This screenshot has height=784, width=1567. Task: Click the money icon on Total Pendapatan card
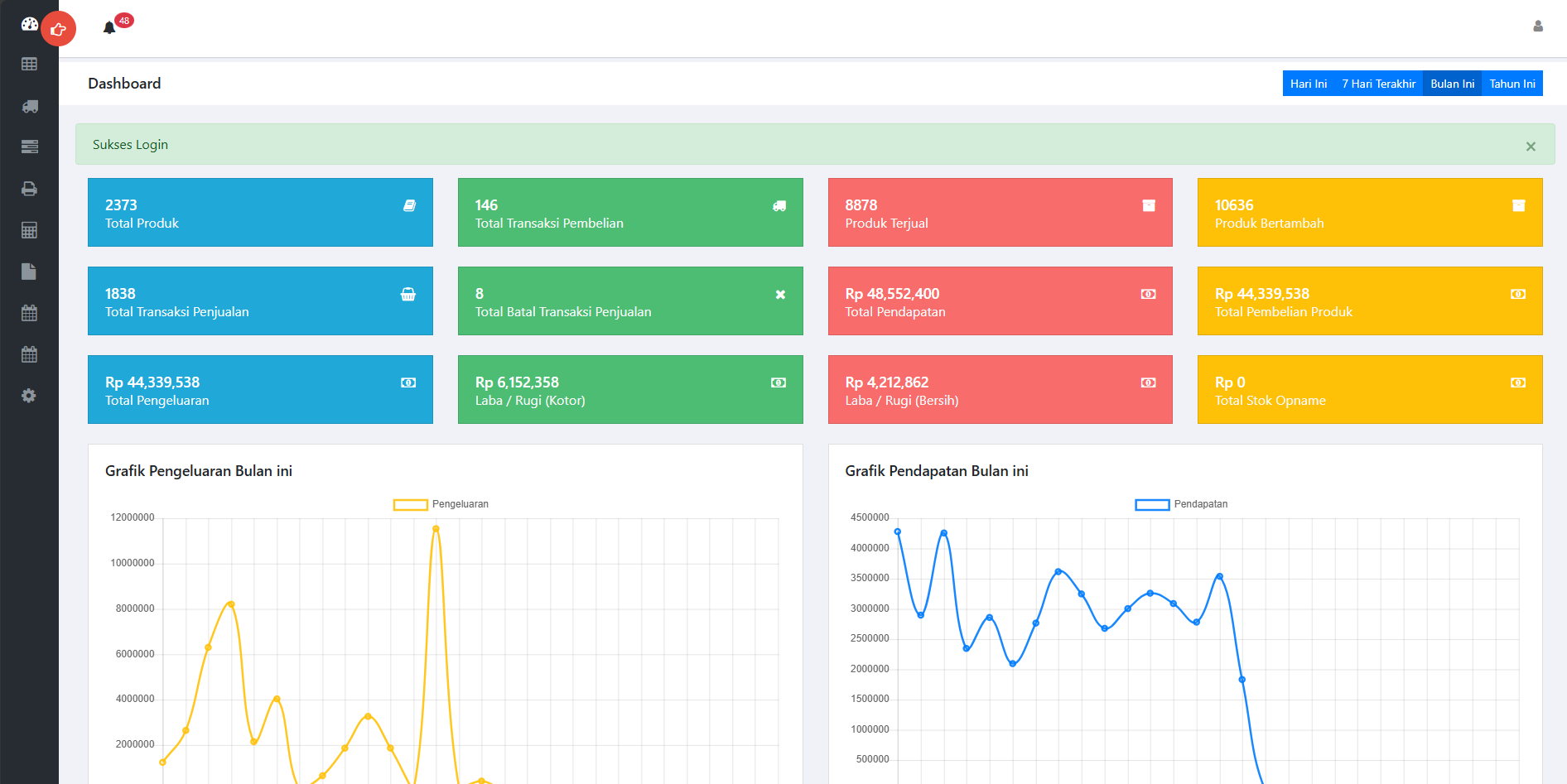1148,294
